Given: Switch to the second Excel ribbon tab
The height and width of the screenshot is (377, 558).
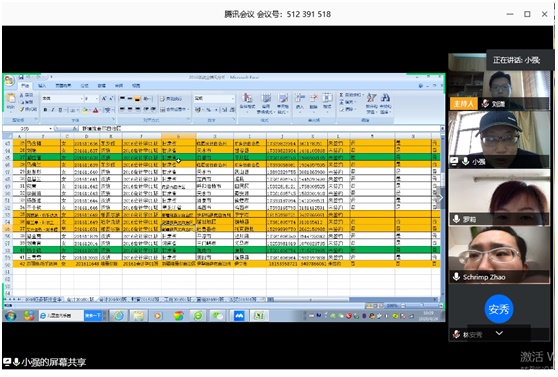Looking at the screenshot, I should [x=42, y=86].
